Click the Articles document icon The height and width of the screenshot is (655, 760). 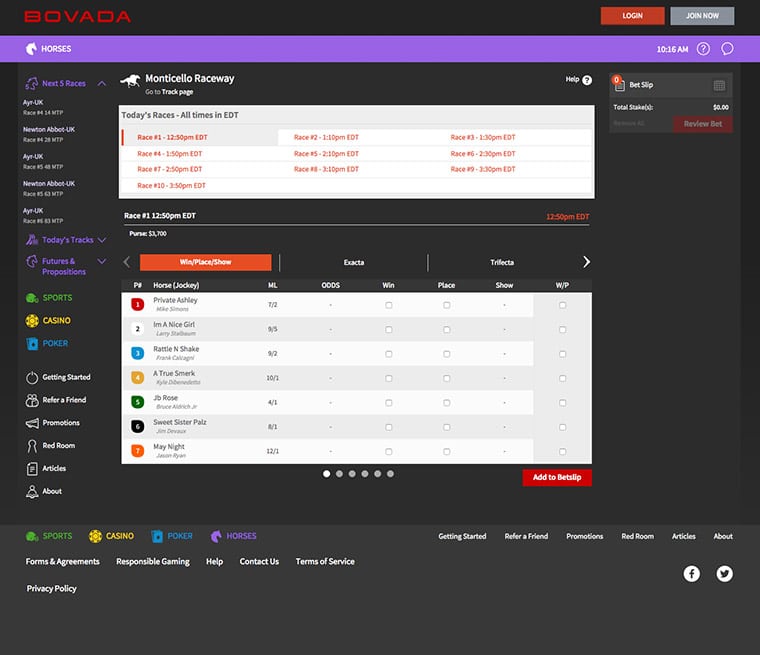(x=32, y=468)
